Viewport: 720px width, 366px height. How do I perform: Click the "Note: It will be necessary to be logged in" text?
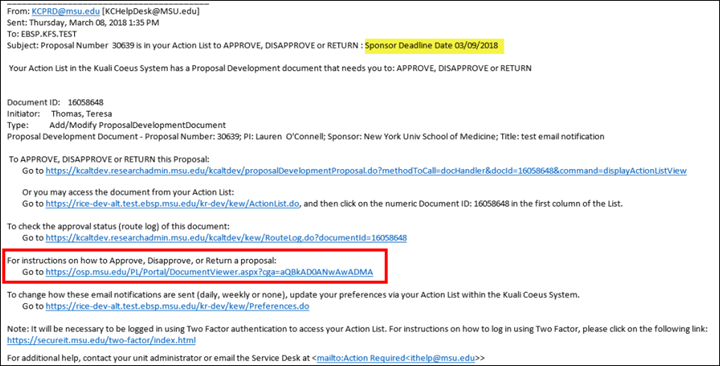coord(357,329)
